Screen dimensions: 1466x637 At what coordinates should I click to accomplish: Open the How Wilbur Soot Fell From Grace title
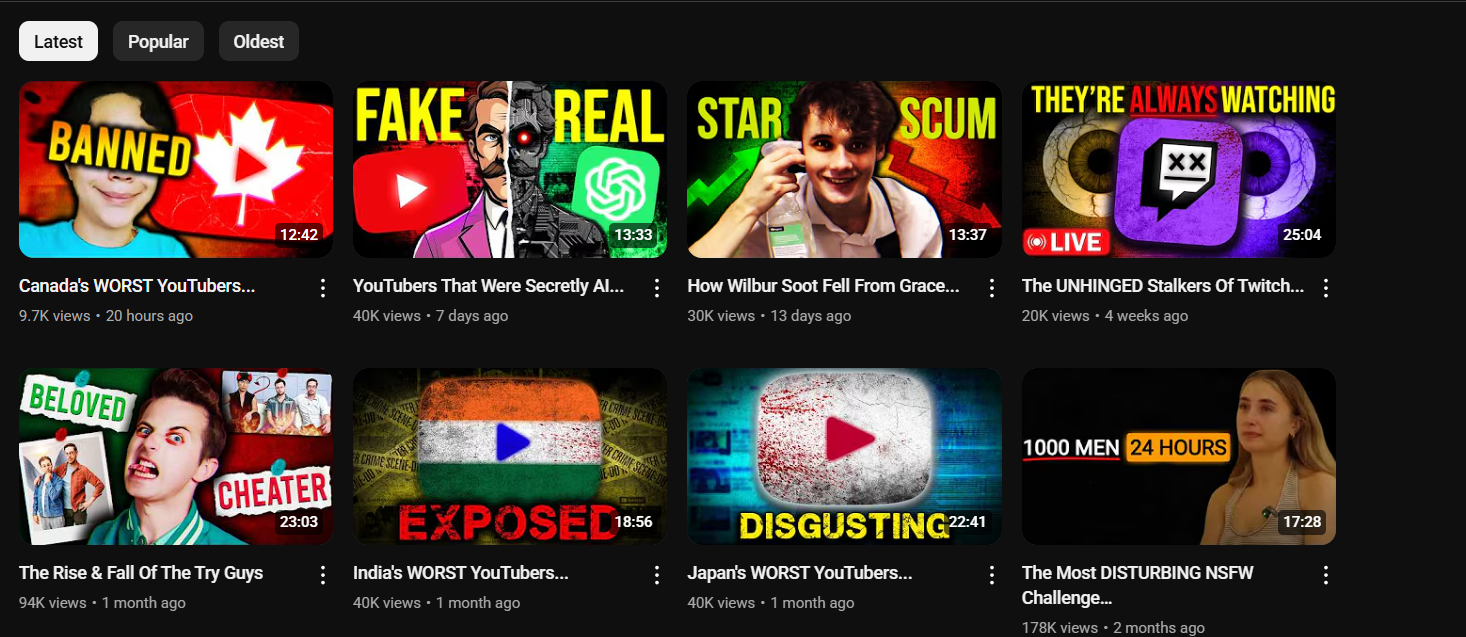click(823, 286)
